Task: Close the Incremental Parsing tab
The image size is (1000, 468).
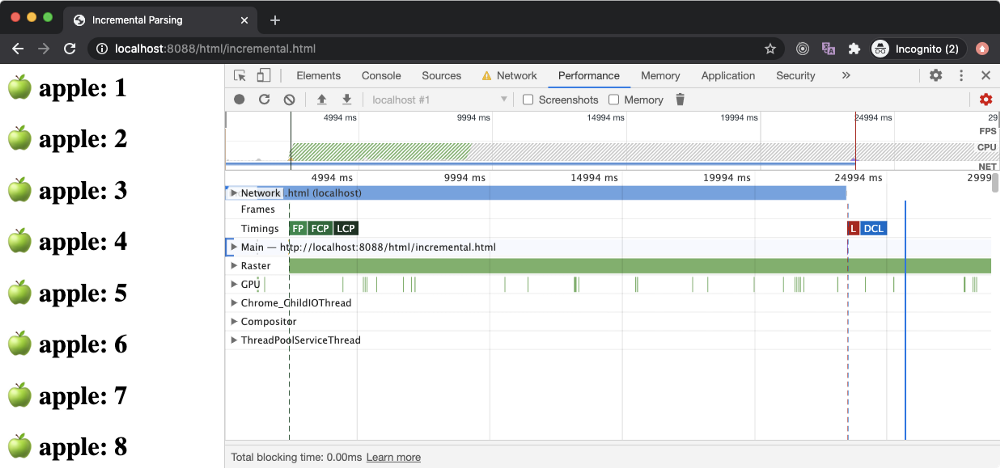Action: tap(244, 20)
